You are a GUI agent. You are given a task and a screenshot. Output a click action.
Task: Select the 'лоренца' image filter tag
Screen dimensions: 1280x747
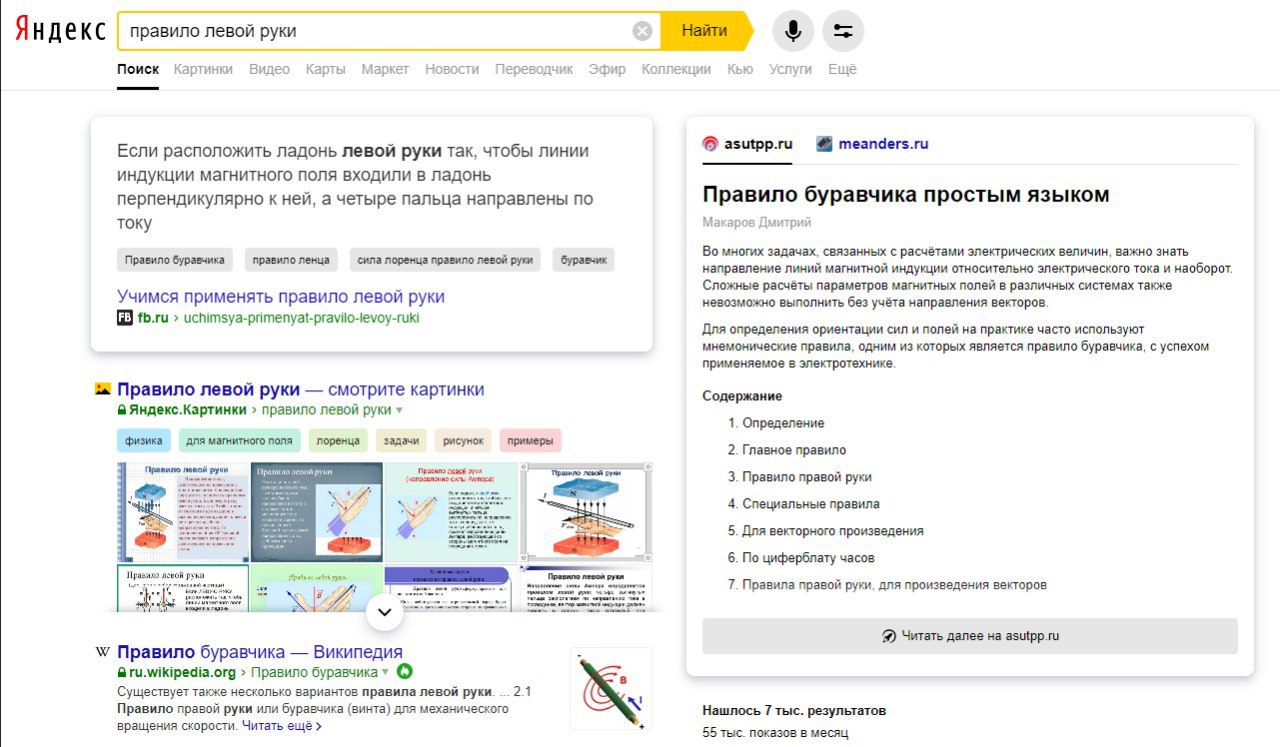[339, 441]
